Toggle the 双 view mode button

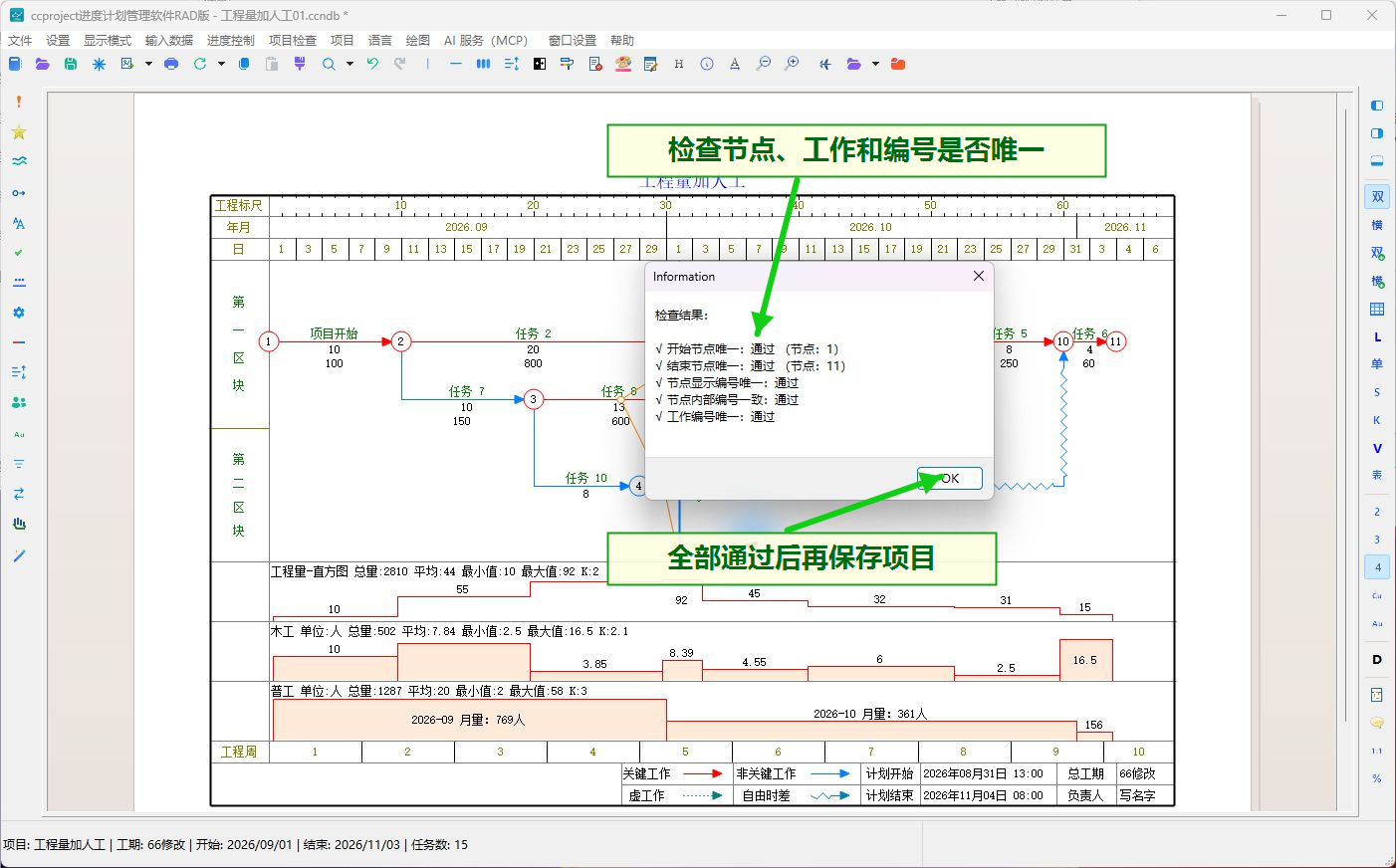pyautogui.click(x=1377, y=197)
